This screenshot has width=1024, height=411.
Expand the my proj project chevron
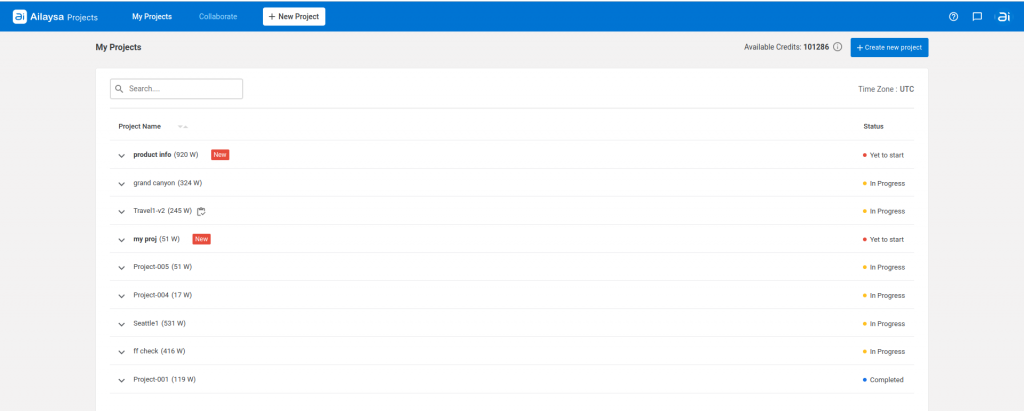pyautogui.click(x=121, y=240)
